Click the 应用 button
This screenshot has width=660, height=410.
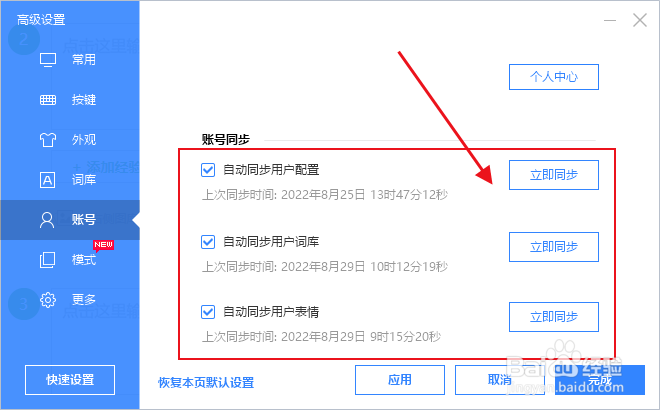point(399,380)
